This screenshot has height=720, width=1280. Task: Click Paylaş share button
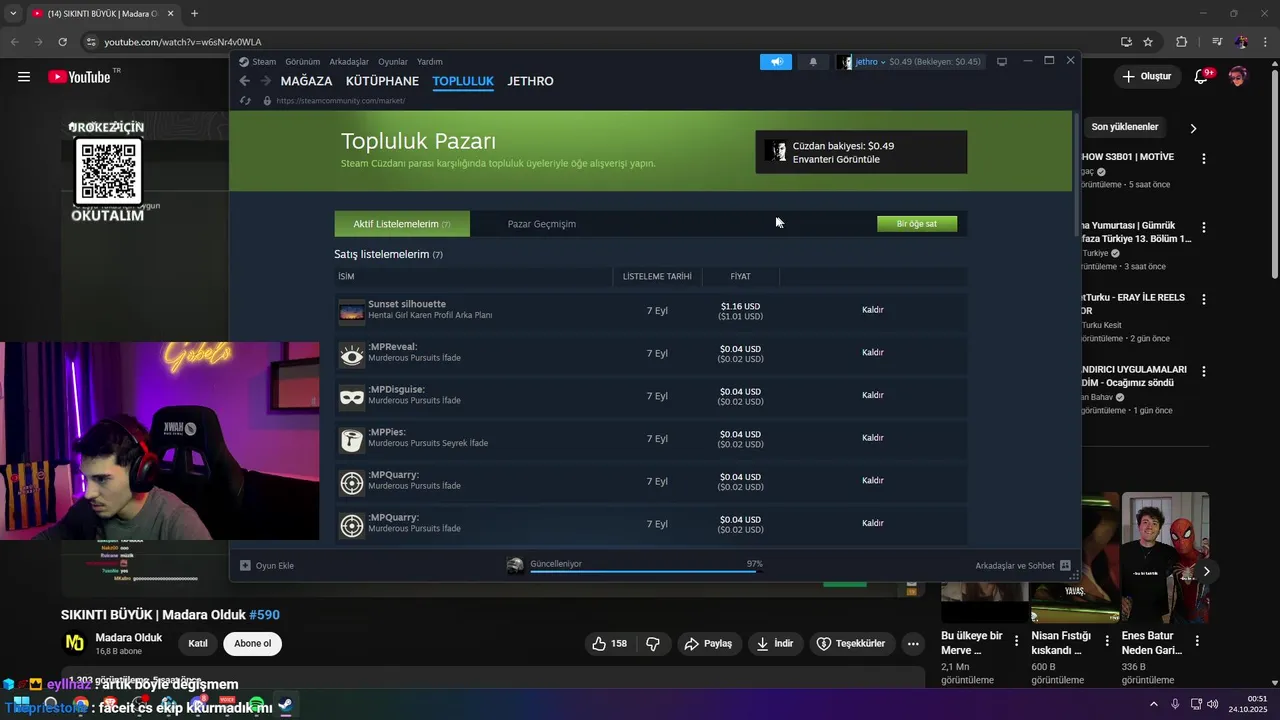708,643
